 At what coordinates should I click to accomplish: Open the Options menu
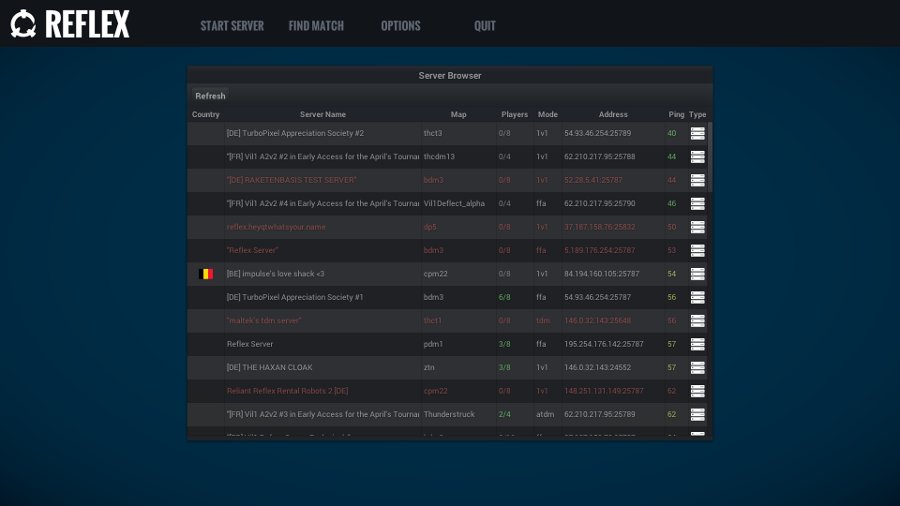point(401,26)
